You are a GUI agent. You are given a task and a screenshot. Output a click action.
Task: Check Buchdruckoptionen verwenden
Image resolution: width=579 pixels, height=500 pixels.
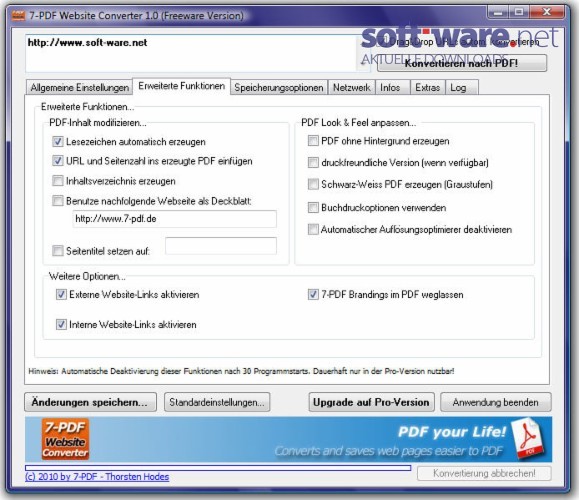point(313,208)
